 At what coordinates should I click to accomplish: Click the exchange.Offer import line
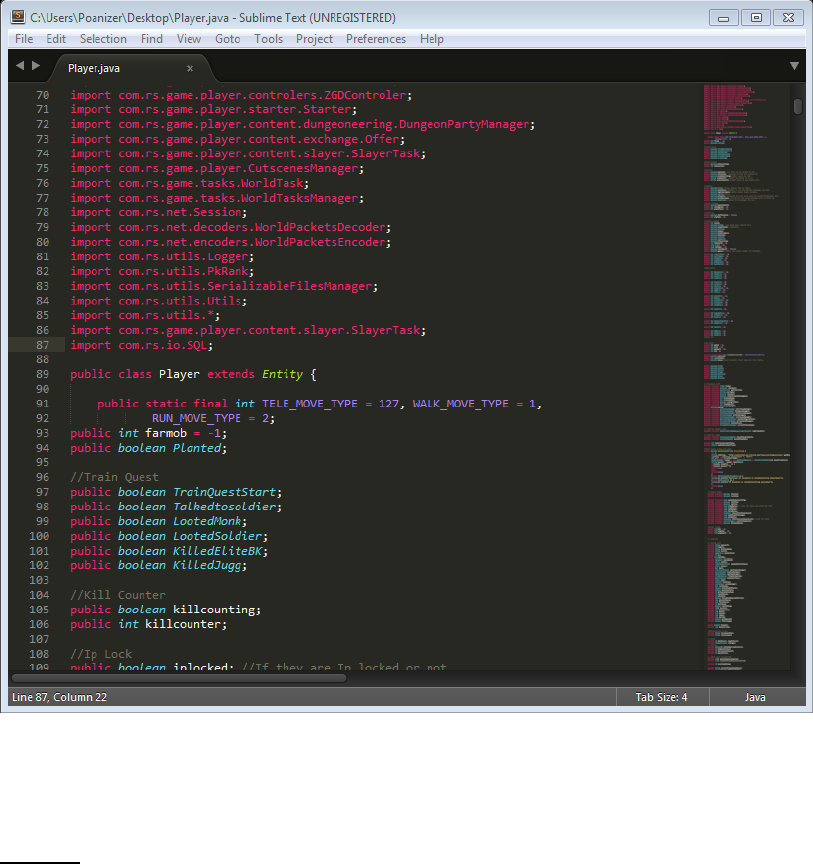238,139
